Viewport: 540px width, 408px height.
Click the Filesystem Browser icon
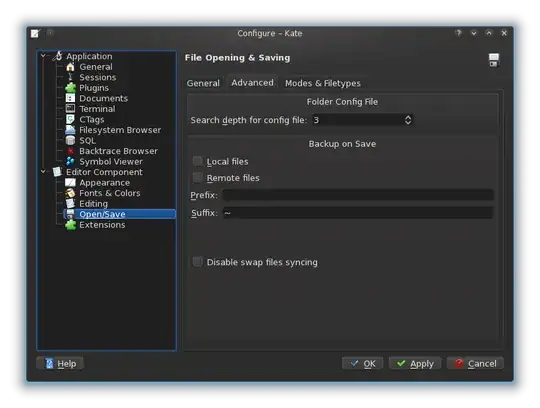[70, 130]
